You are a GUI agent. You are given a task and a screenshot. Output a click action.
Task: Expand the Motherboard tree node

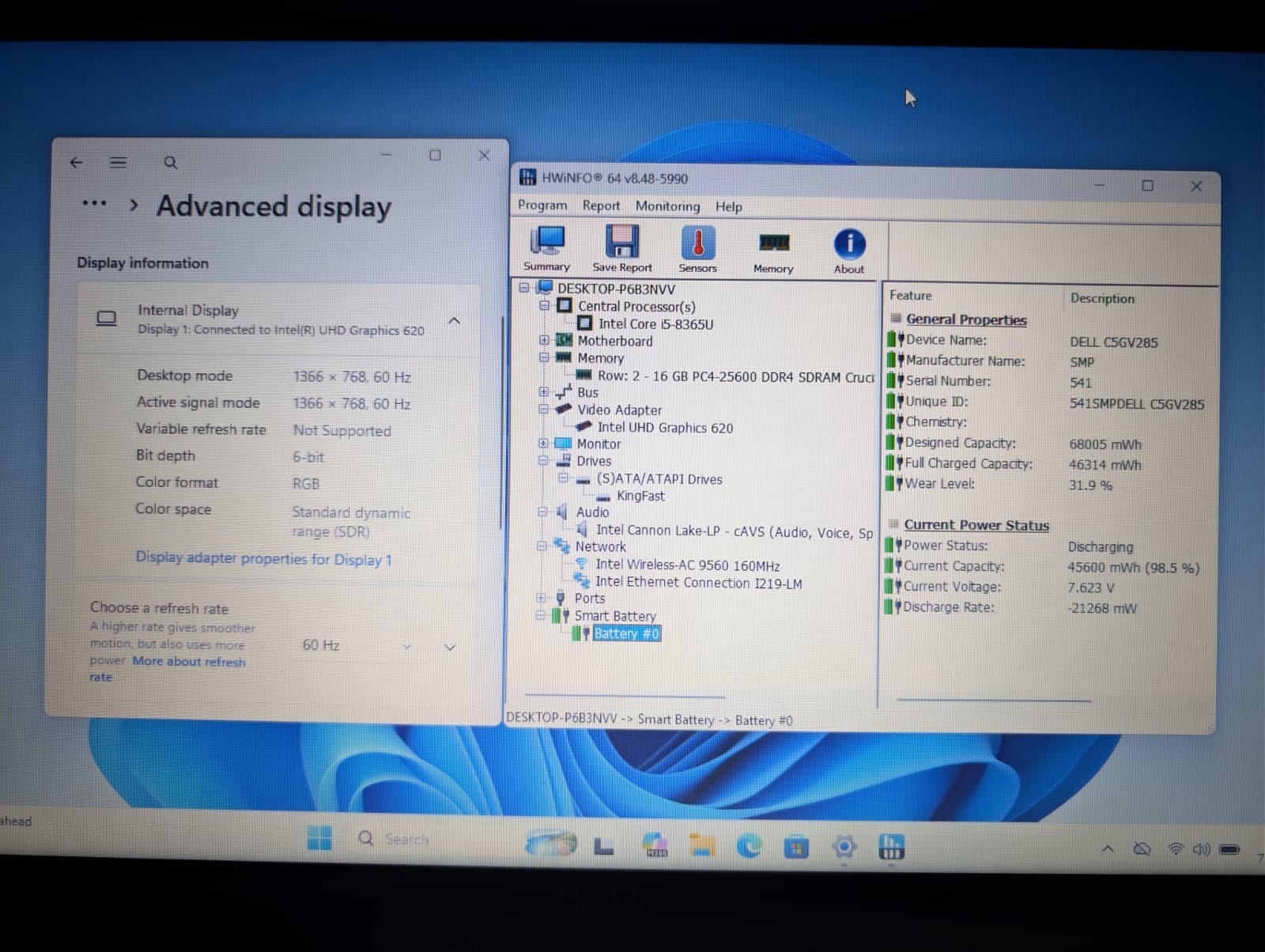point(544,340)
